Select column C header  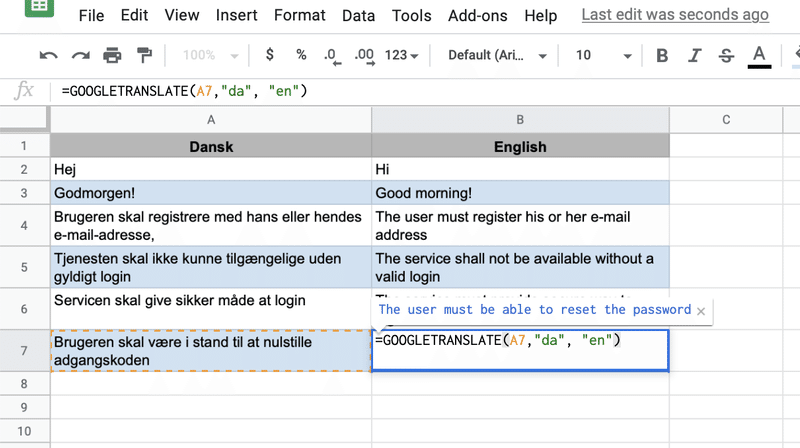click(726, 120)
